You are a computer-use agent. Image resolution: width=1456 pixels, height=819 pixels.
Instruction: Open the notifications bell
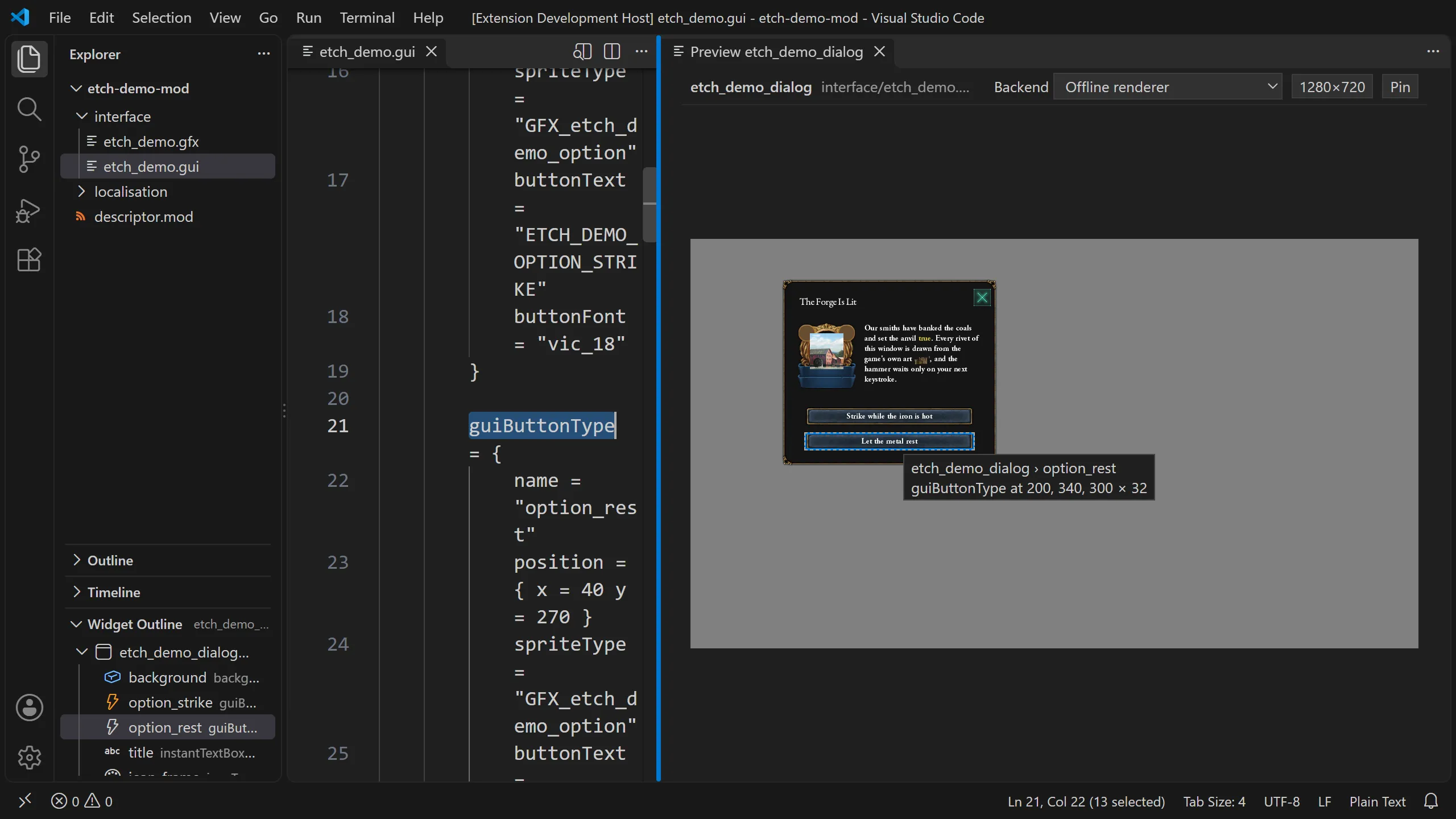pos(1431,801)
